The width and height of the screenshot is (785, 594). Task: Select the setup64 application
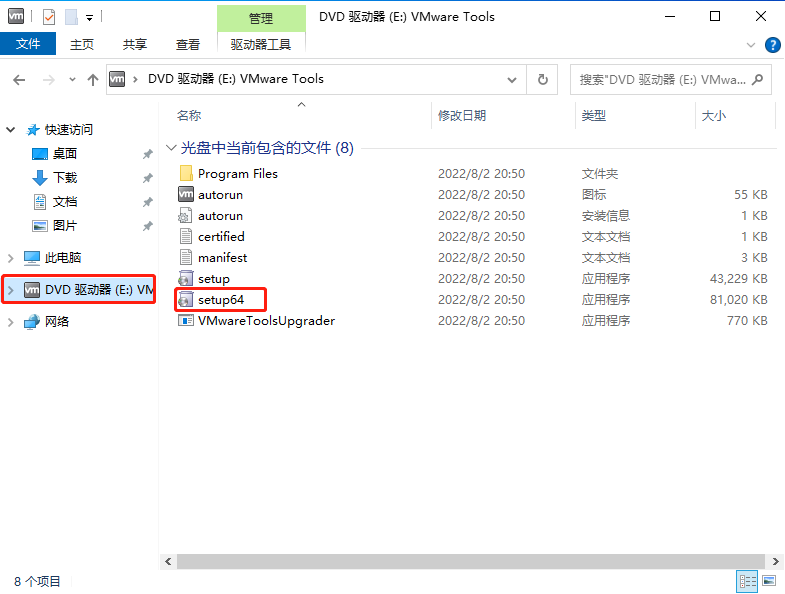(221, 300)
